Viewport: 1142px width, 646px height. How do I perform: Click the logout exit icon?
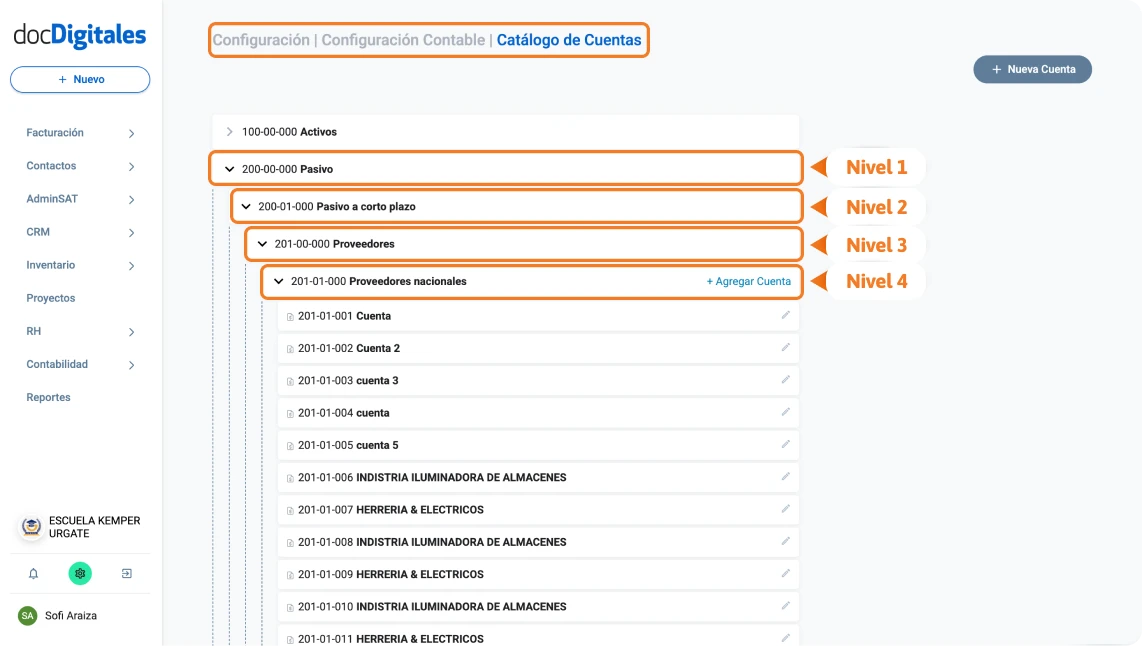(127, 574)
